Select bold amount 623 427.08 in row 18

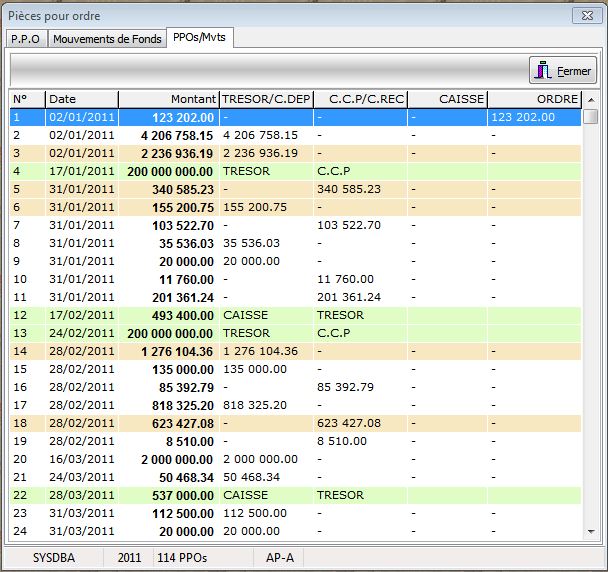(x=183, y=423)
